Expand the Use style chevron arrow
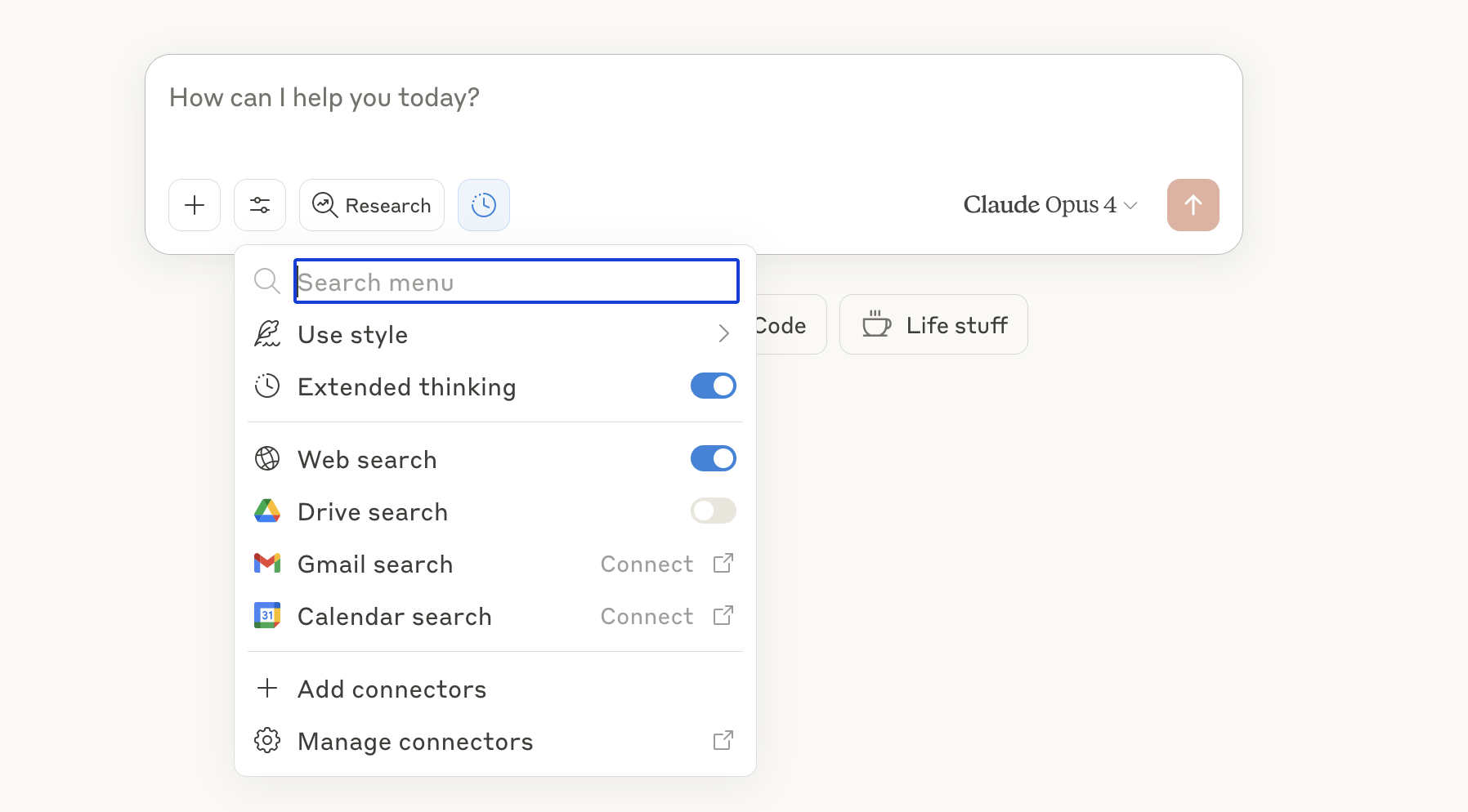 click(723, 333)
